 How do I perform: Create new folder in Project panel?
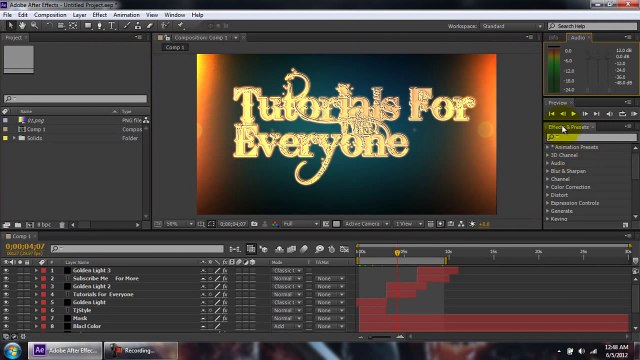pyautogui.click(x=18, y=225)
